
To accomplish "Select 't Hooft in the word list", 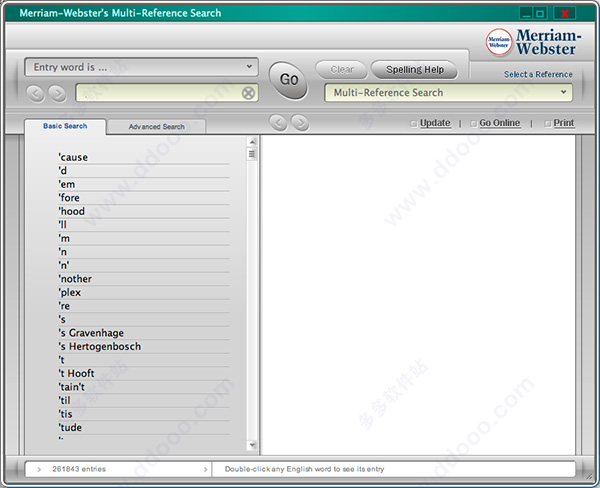I will tap(143, 374).
